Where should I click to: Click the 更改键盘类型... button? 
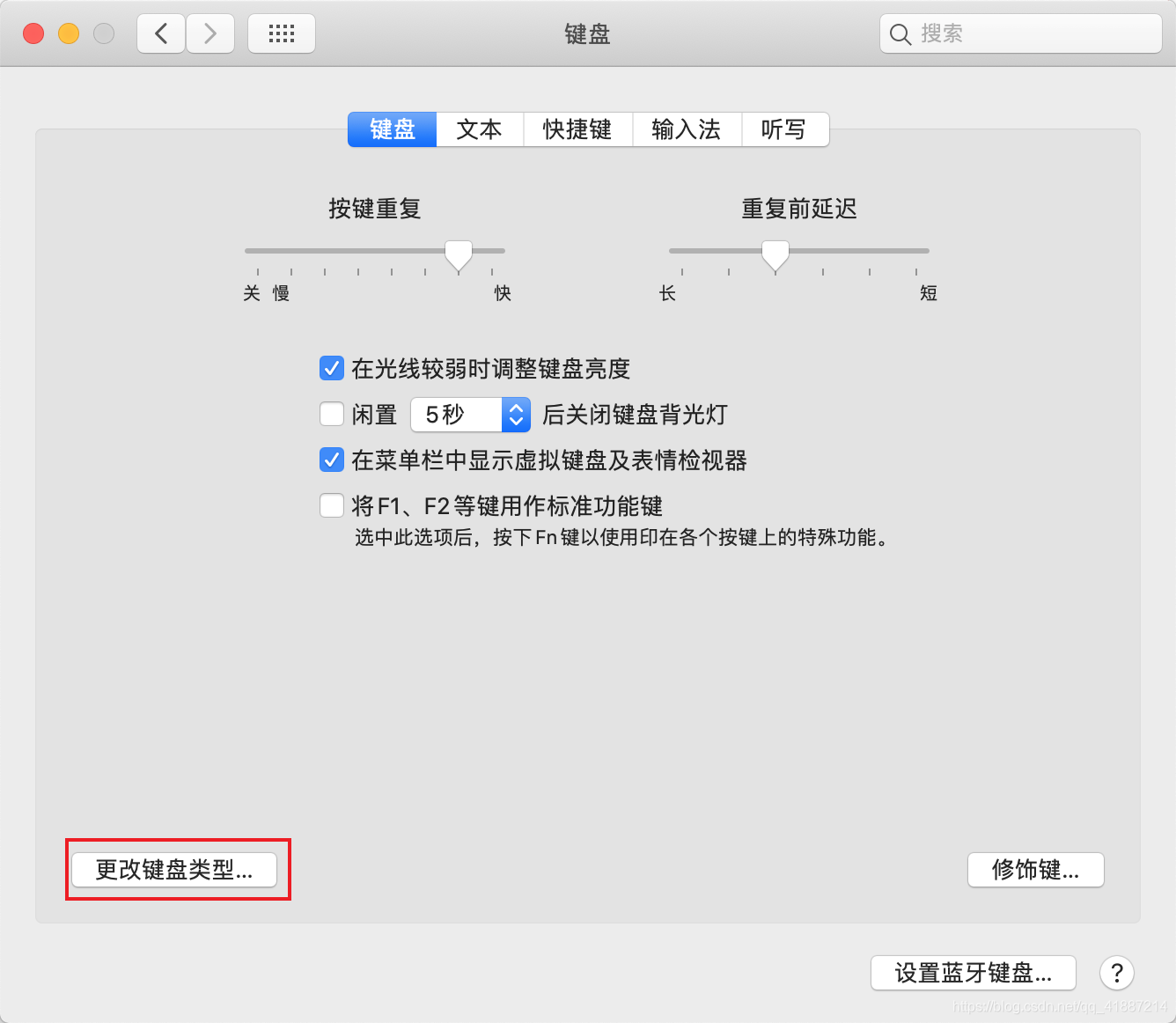[x=174, y=870]
